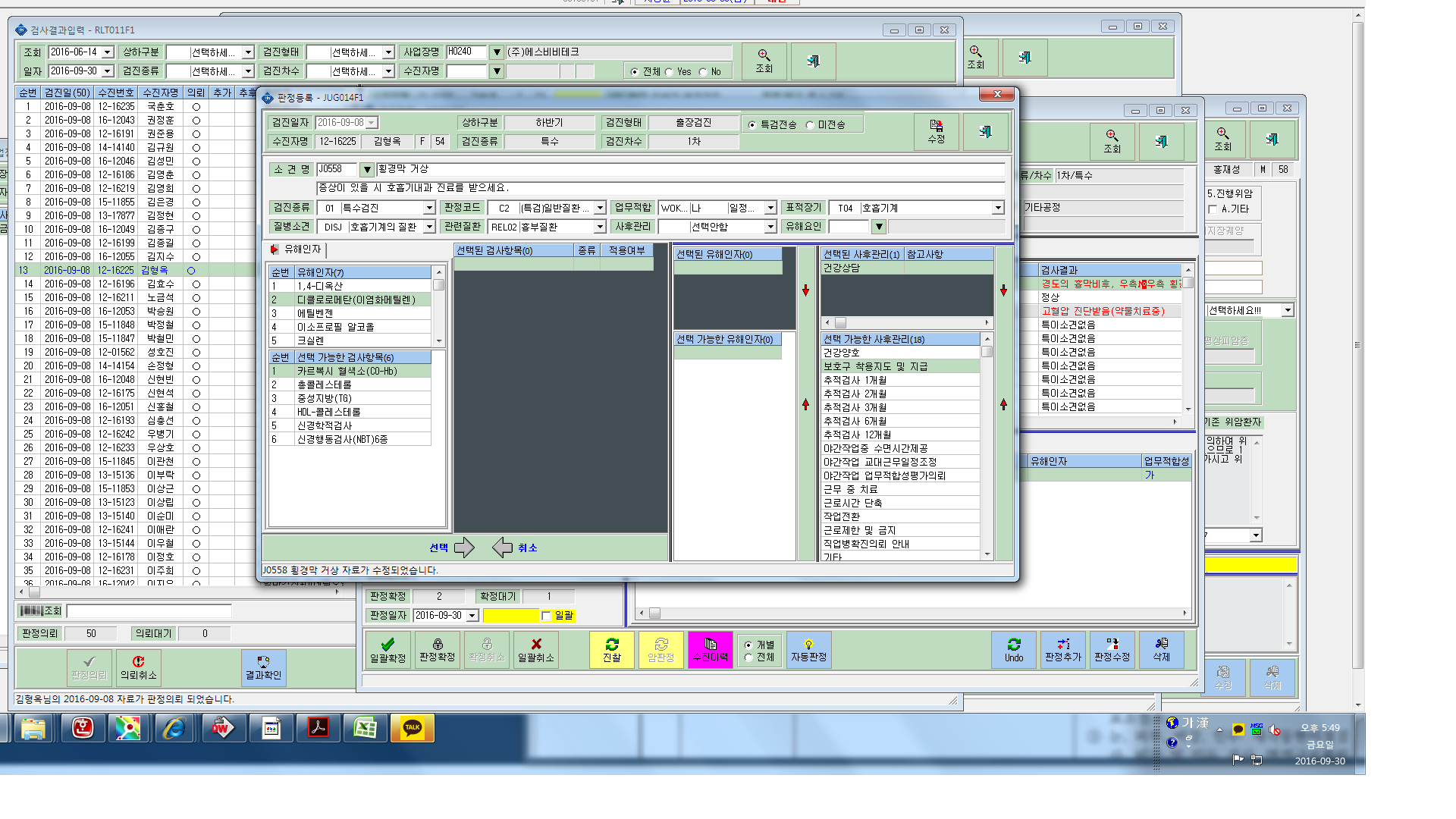Click the 일괄확정 green checkmark button
1456x819 pixels.
388,650
